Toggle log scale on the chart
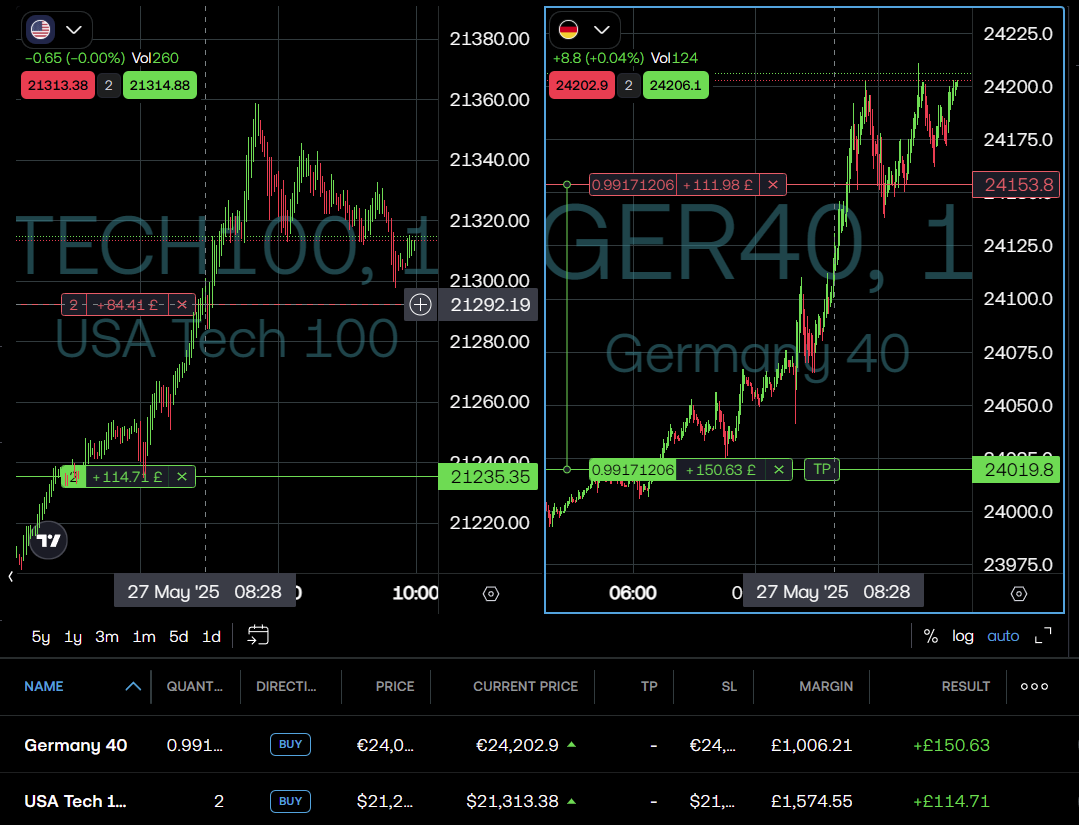The width and height of the screenshot is (1079, 825). pos(962,636)
